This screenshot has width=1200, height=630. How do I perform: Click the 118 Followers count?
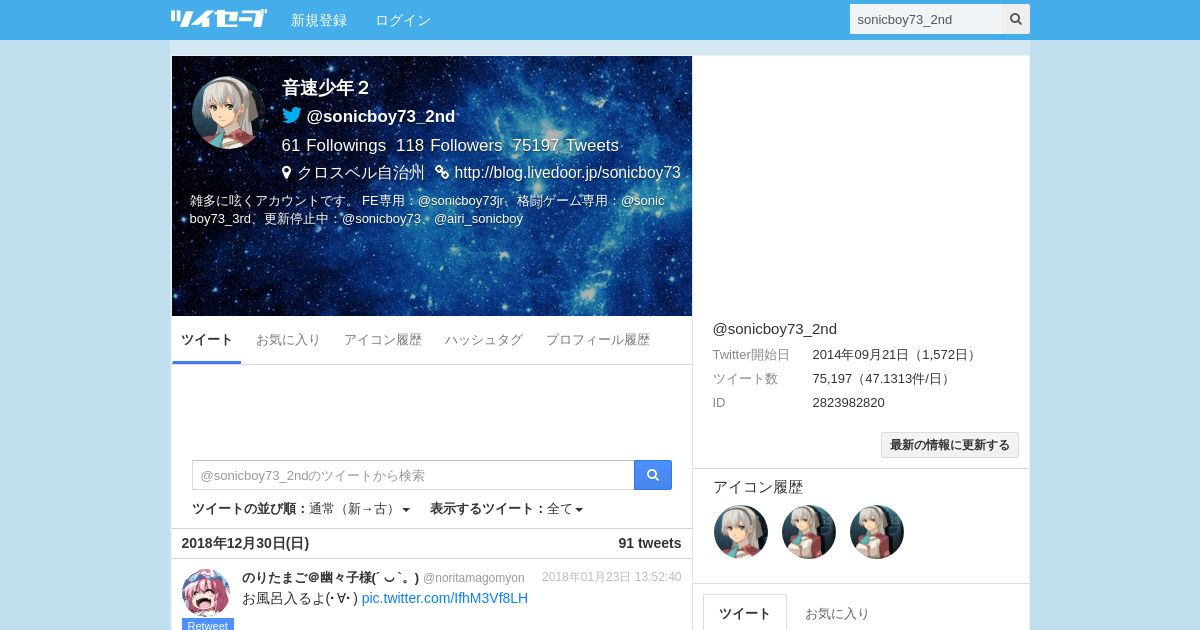(449, 146)
